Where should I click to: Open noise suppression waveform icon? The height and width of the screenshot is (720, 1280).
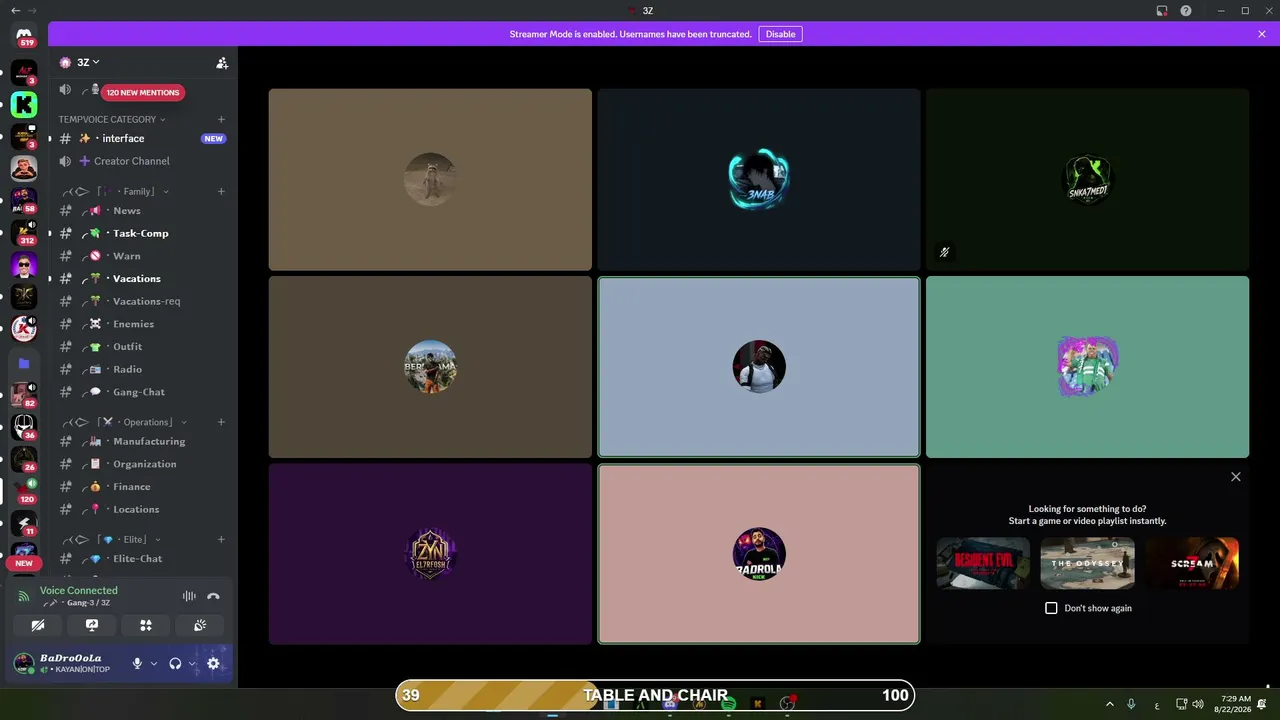coord(189,596)
